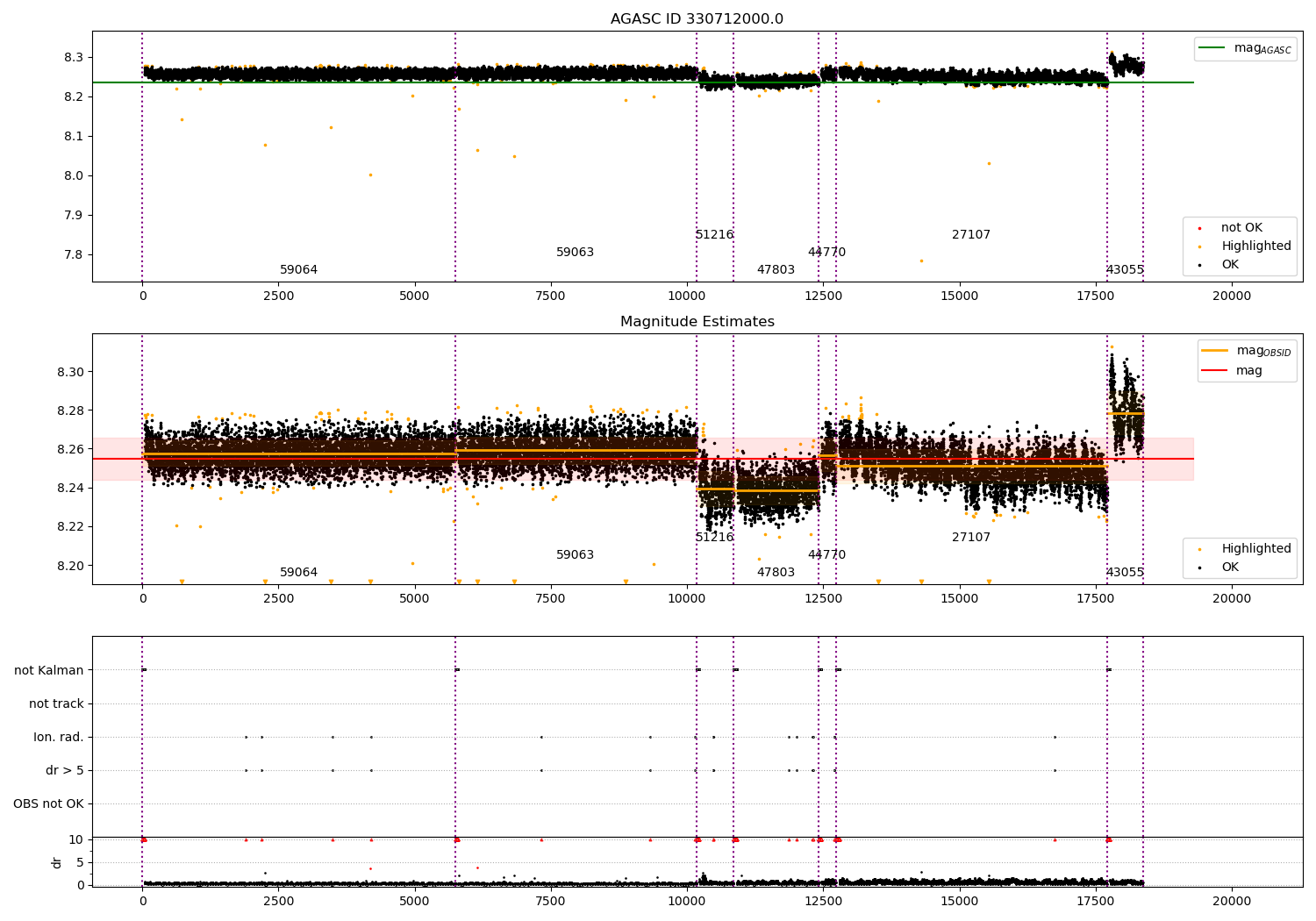Click the 'OBS not OK' axis label

tap(48, 804)
